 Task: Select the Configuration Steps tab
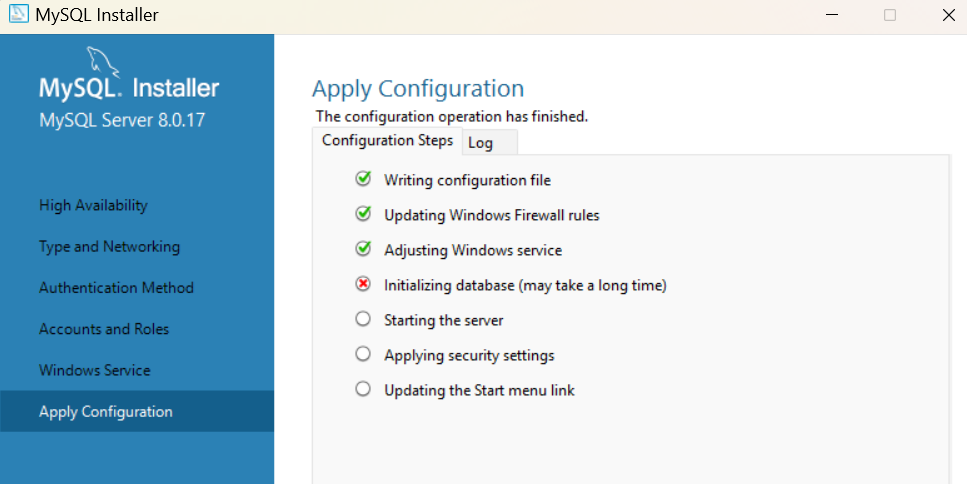point(387,141)
